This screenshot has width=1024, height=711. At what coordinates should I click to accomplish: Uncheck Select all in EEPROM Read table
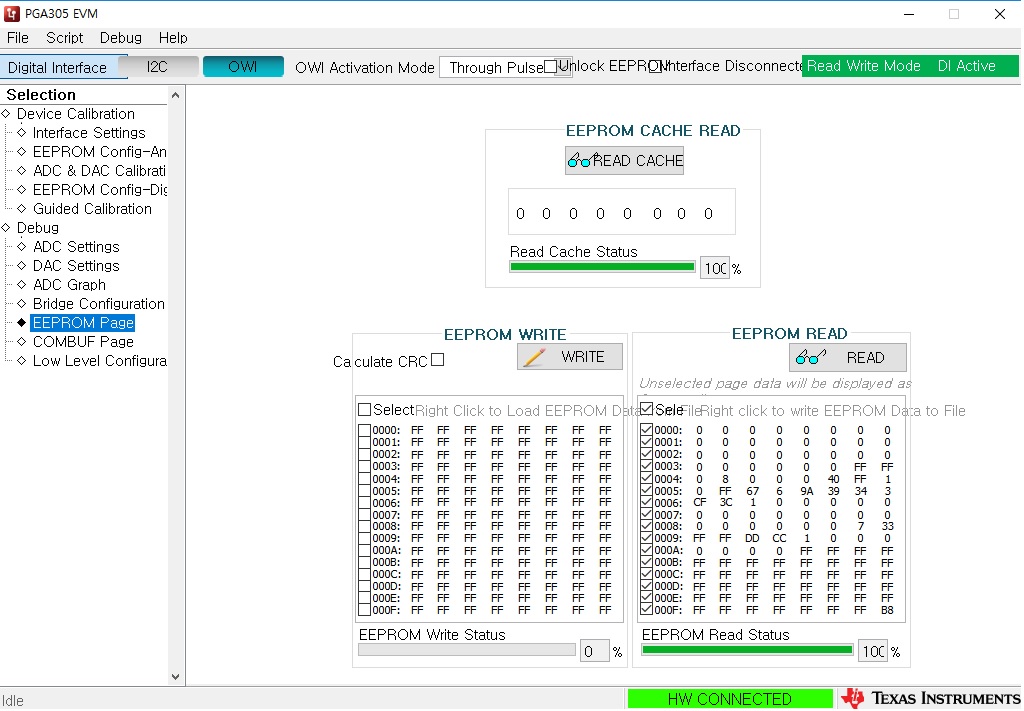(x=647, y=409)
